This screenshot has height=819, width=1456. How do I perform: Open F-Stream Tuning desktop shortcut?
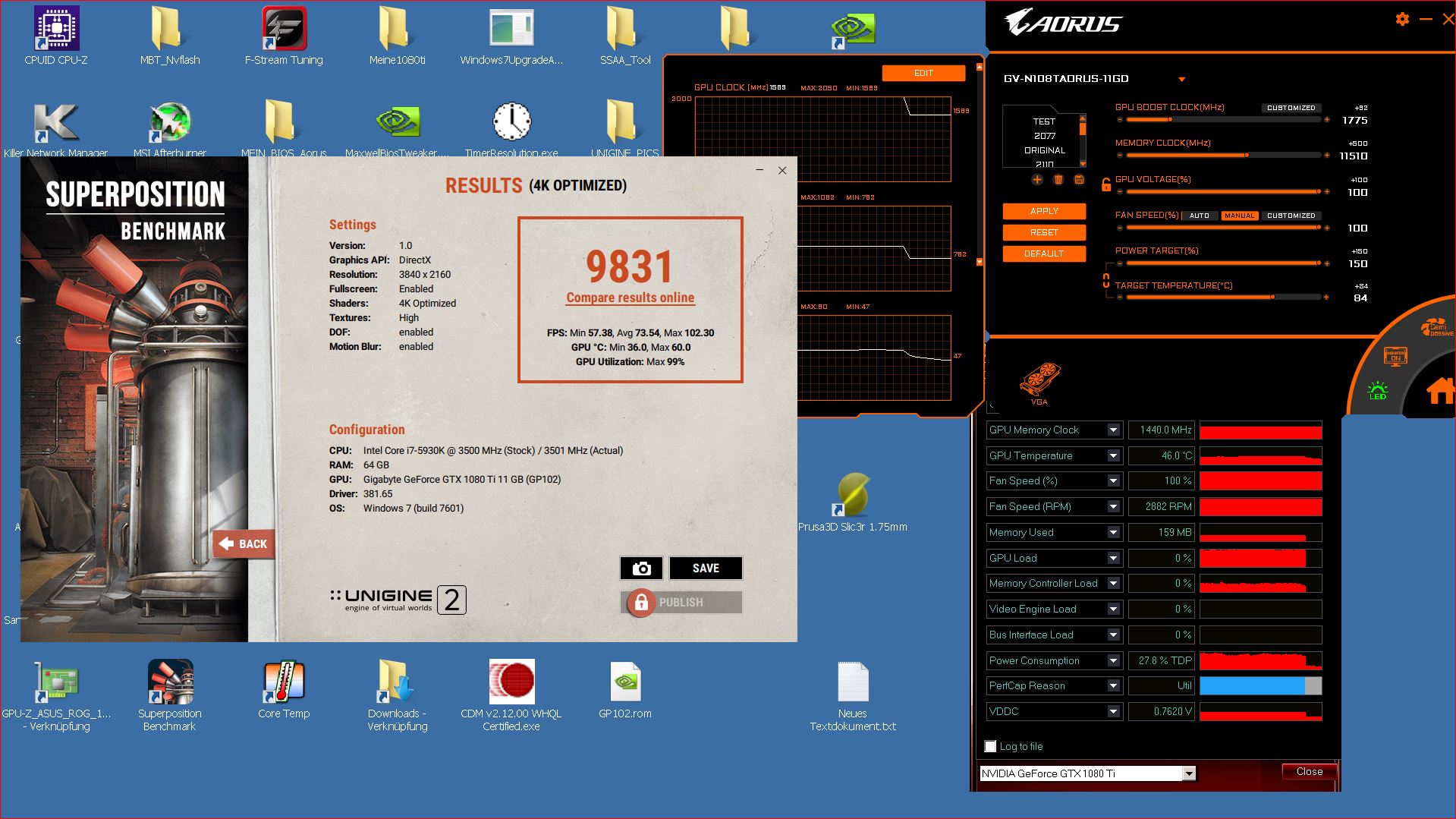click(284, 36)
